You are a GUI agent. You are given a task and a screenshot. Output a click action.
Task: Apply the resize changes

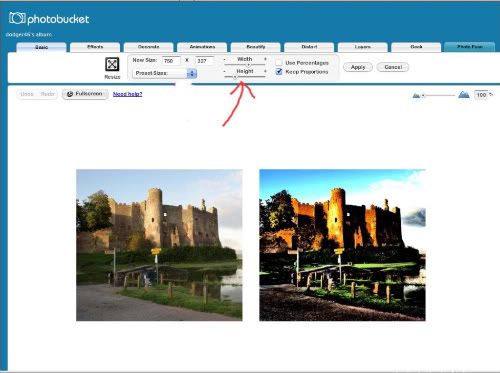(358, 67)
